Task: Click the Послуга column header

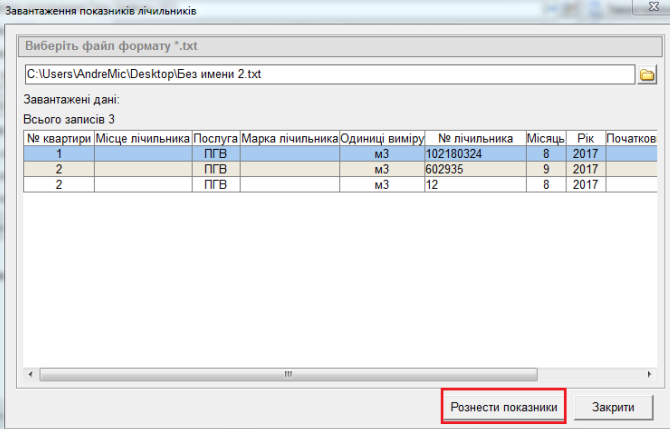Action: (x=215, y=138)
